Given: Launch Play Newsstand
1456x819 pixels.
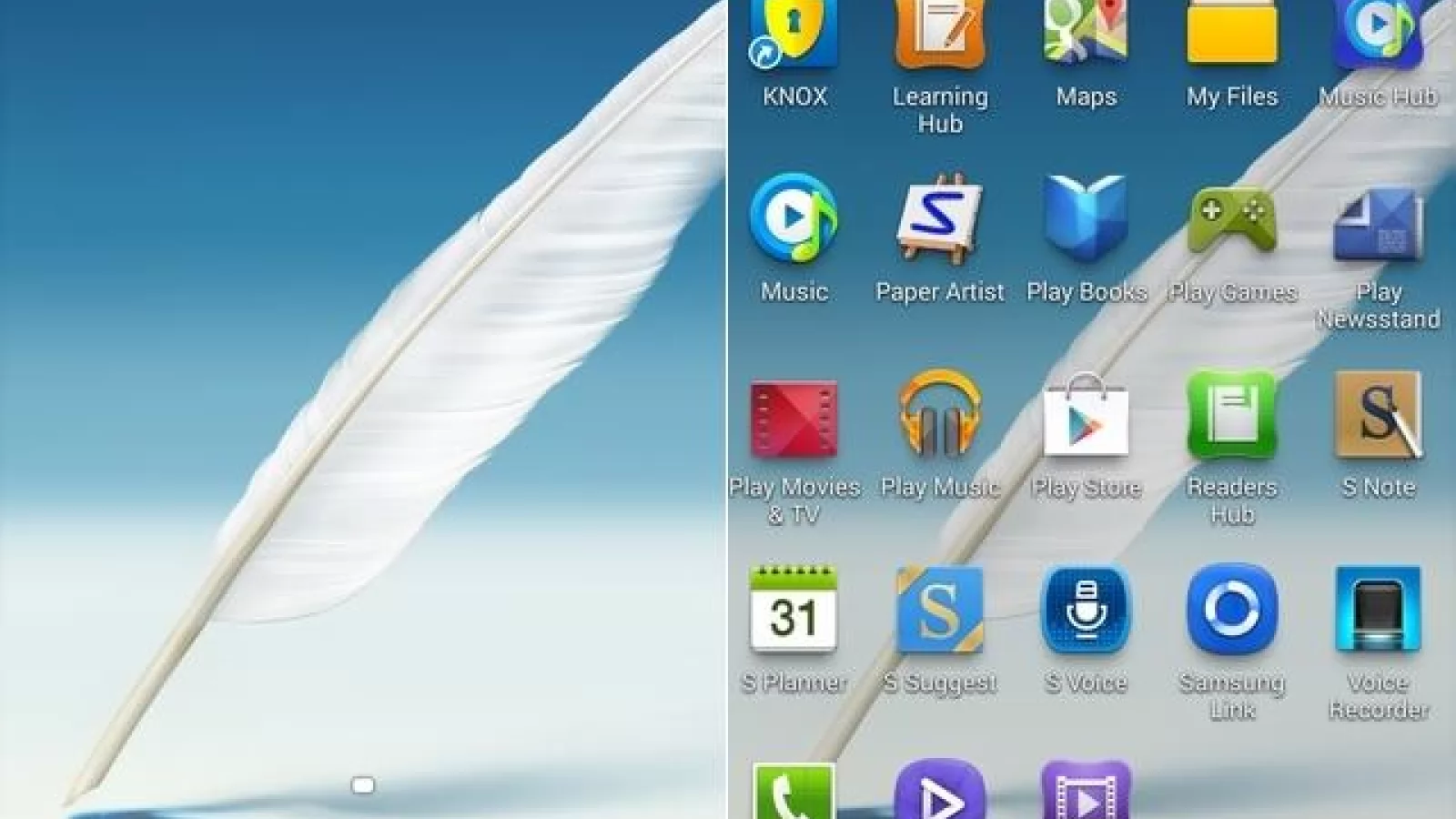Looking at the screenshot, I should (1378, 224).
